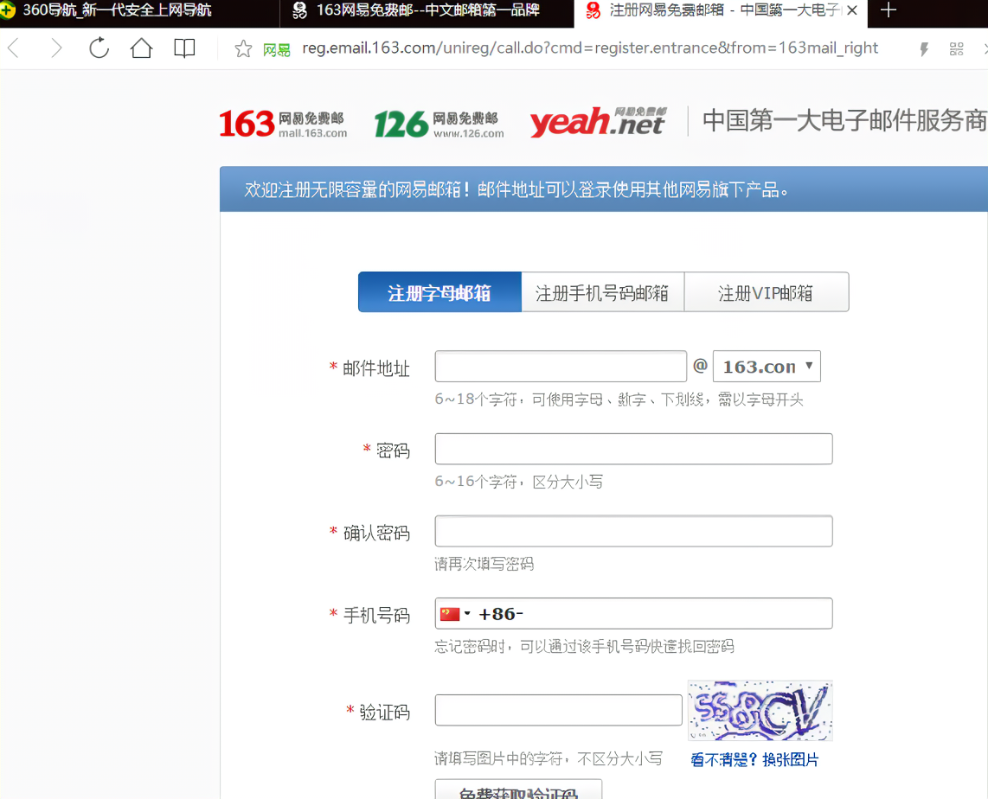Select the 注册字母邮箱 tab

click(440, 292)
